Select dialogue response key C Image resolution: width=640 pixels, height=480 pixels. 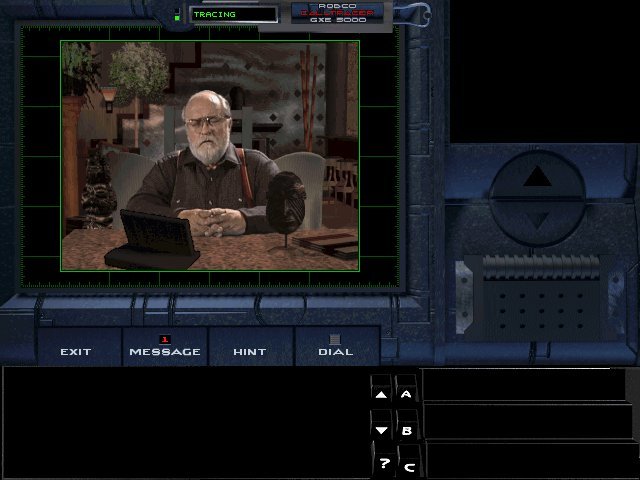point(409,462)
